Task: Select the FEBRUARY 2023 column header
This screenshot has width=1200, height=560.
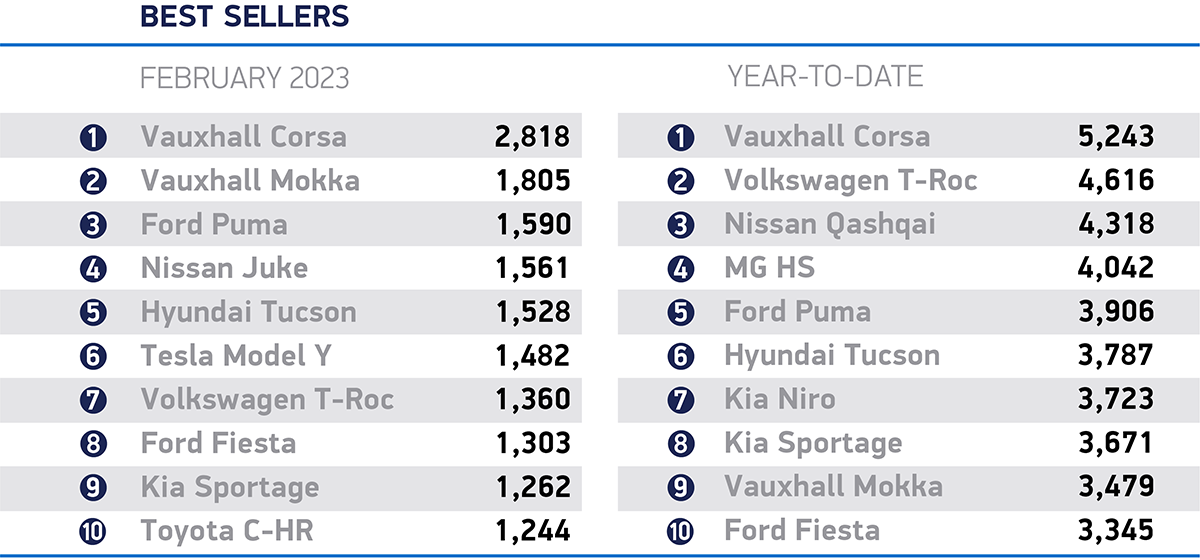Action: [245, 78]
